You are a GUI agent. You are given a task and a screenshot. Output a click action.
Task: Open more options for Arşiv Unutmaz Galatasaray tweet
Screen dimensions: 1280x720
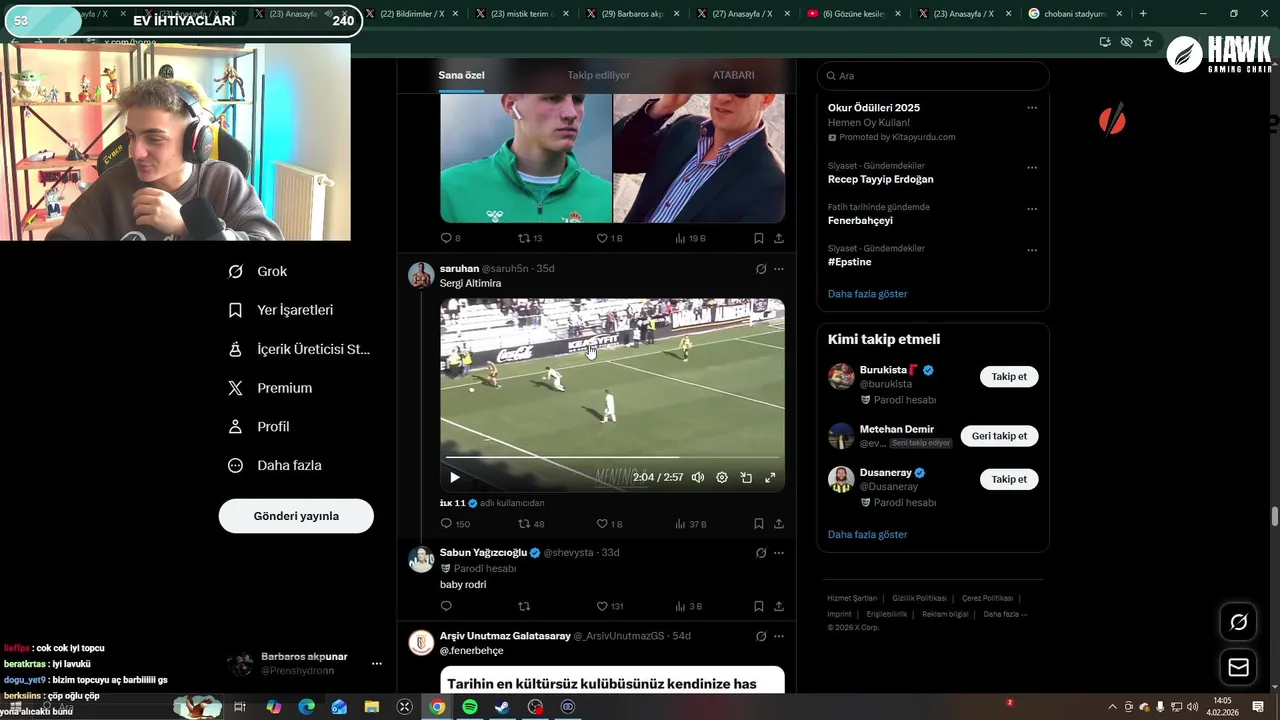pos(779,636)
